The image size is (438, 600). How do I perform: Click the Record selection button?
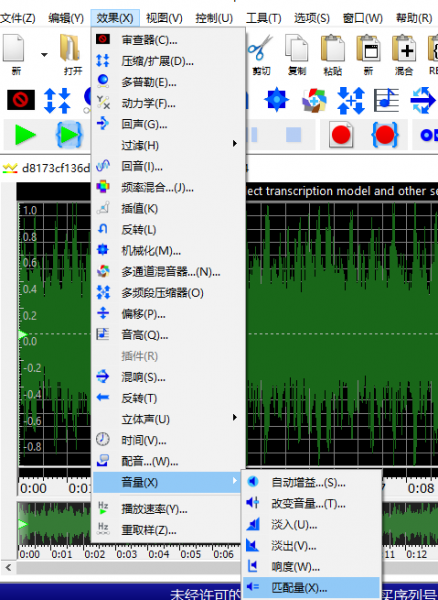(385, 135)
